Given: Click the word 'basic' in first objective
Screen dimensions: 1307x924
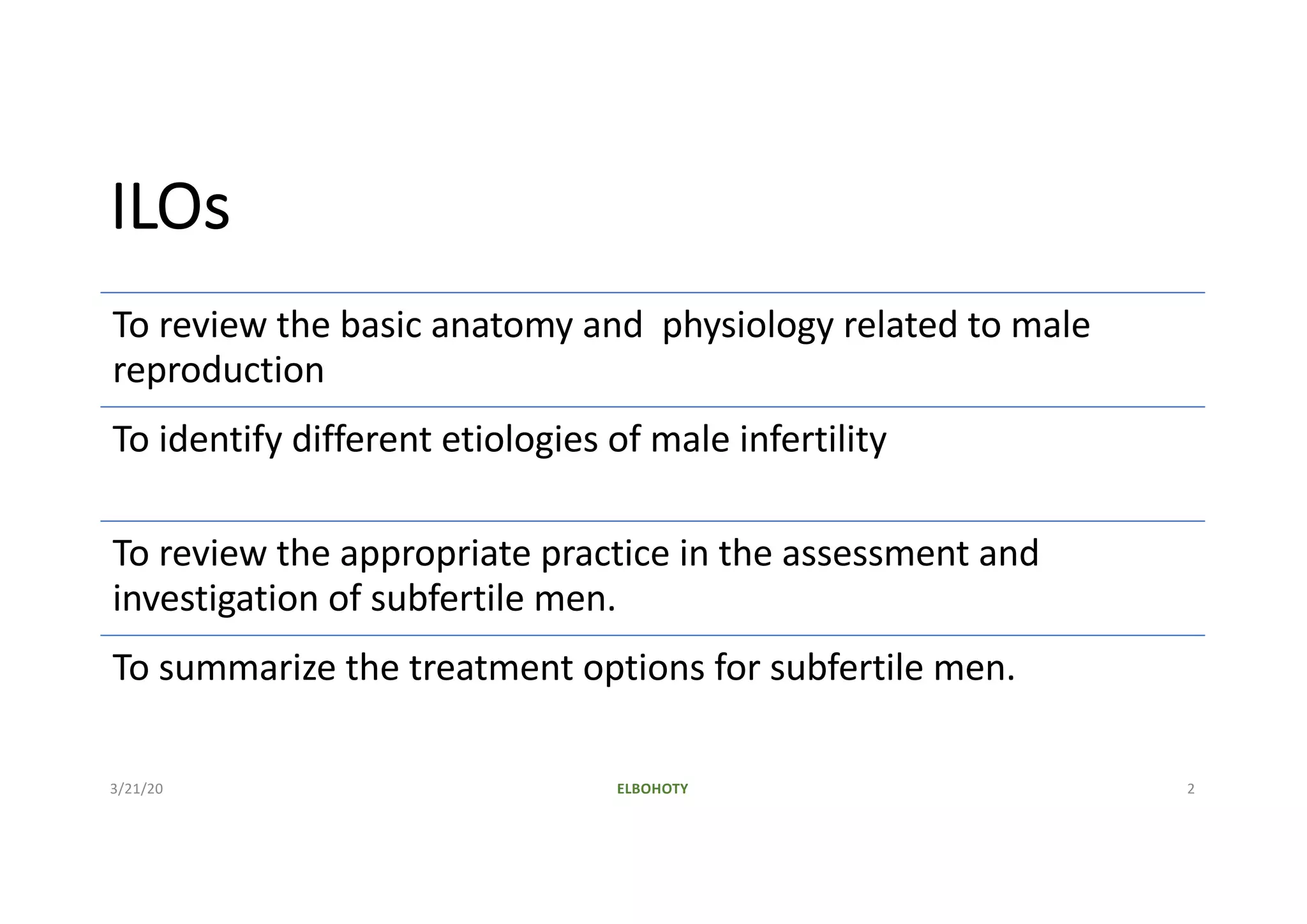Looking at the screenshot, I should [380, 325].
